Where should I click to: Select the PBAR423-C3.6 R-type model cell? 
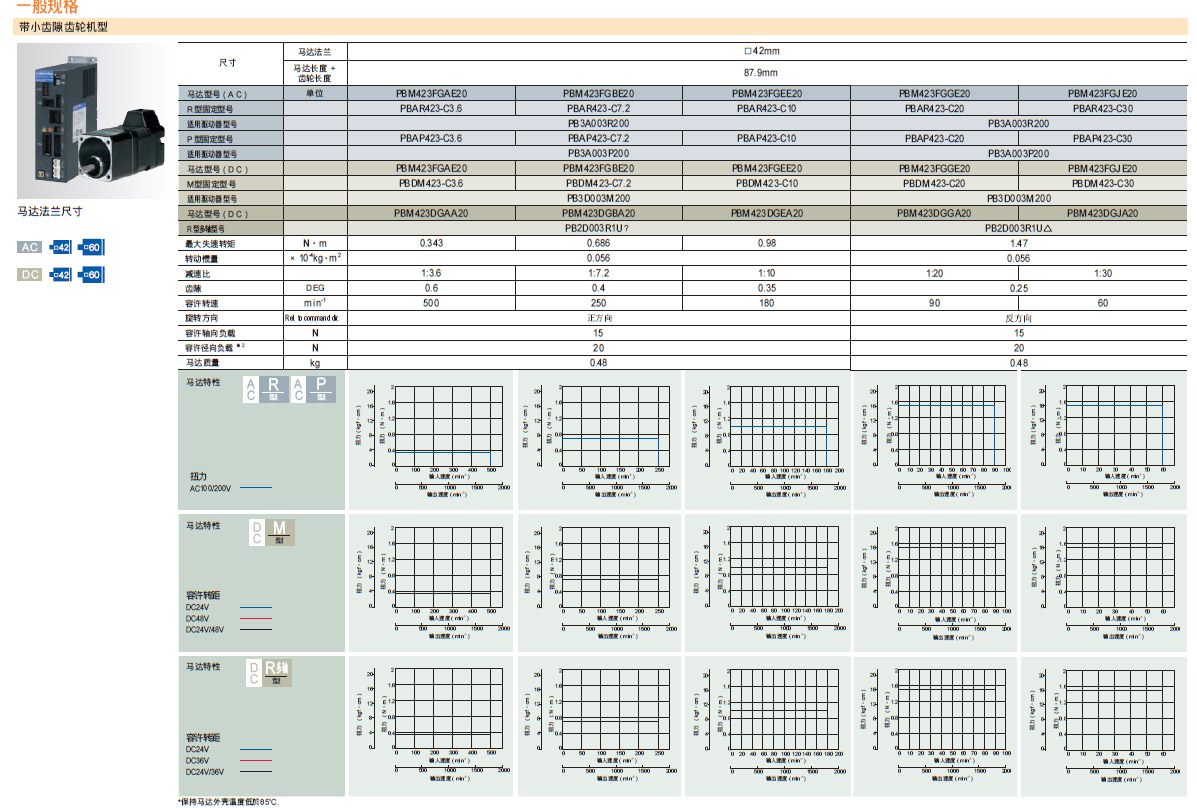pyautogui.click(x=431, y=108)
